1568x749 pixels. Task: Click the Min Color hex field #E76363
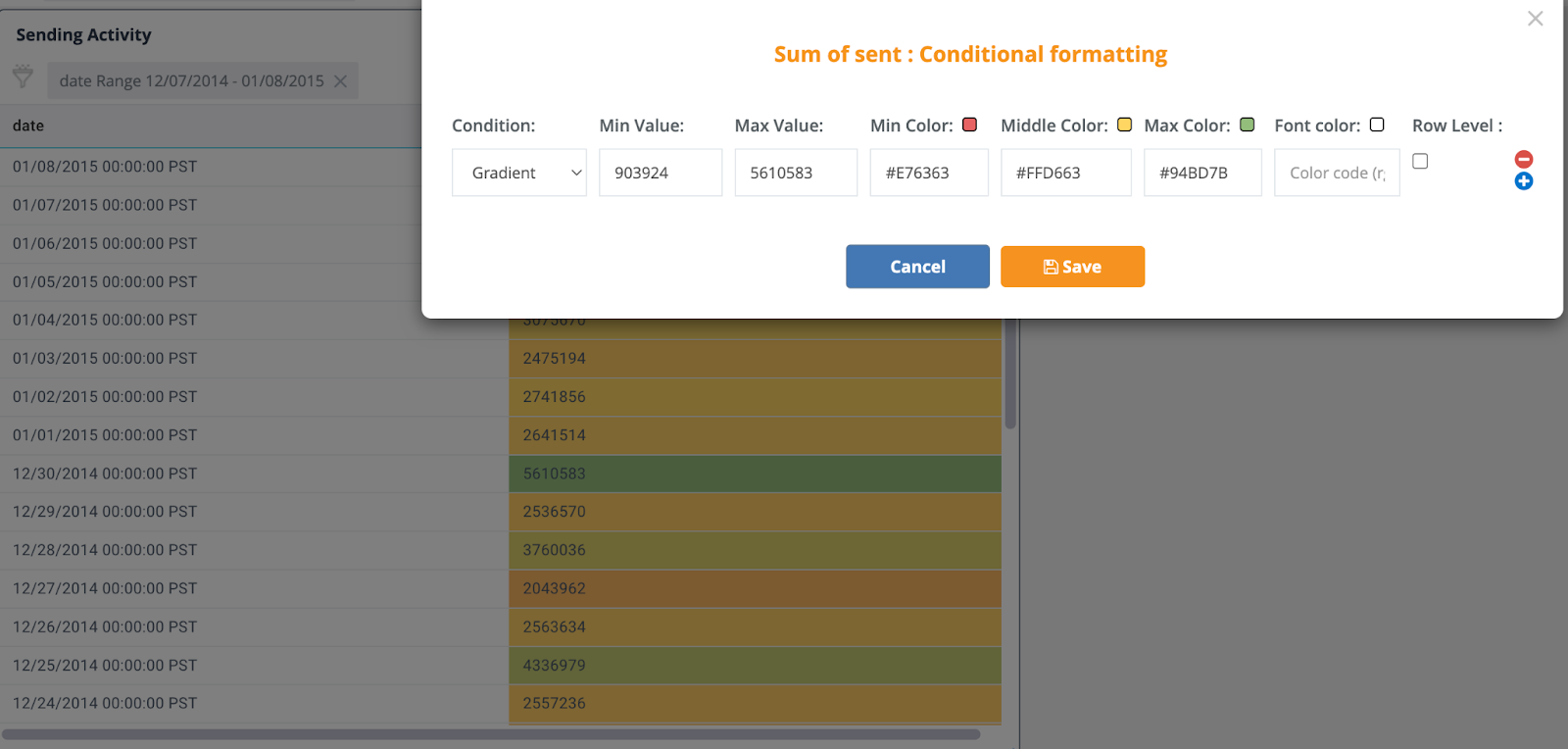[928, 173]
